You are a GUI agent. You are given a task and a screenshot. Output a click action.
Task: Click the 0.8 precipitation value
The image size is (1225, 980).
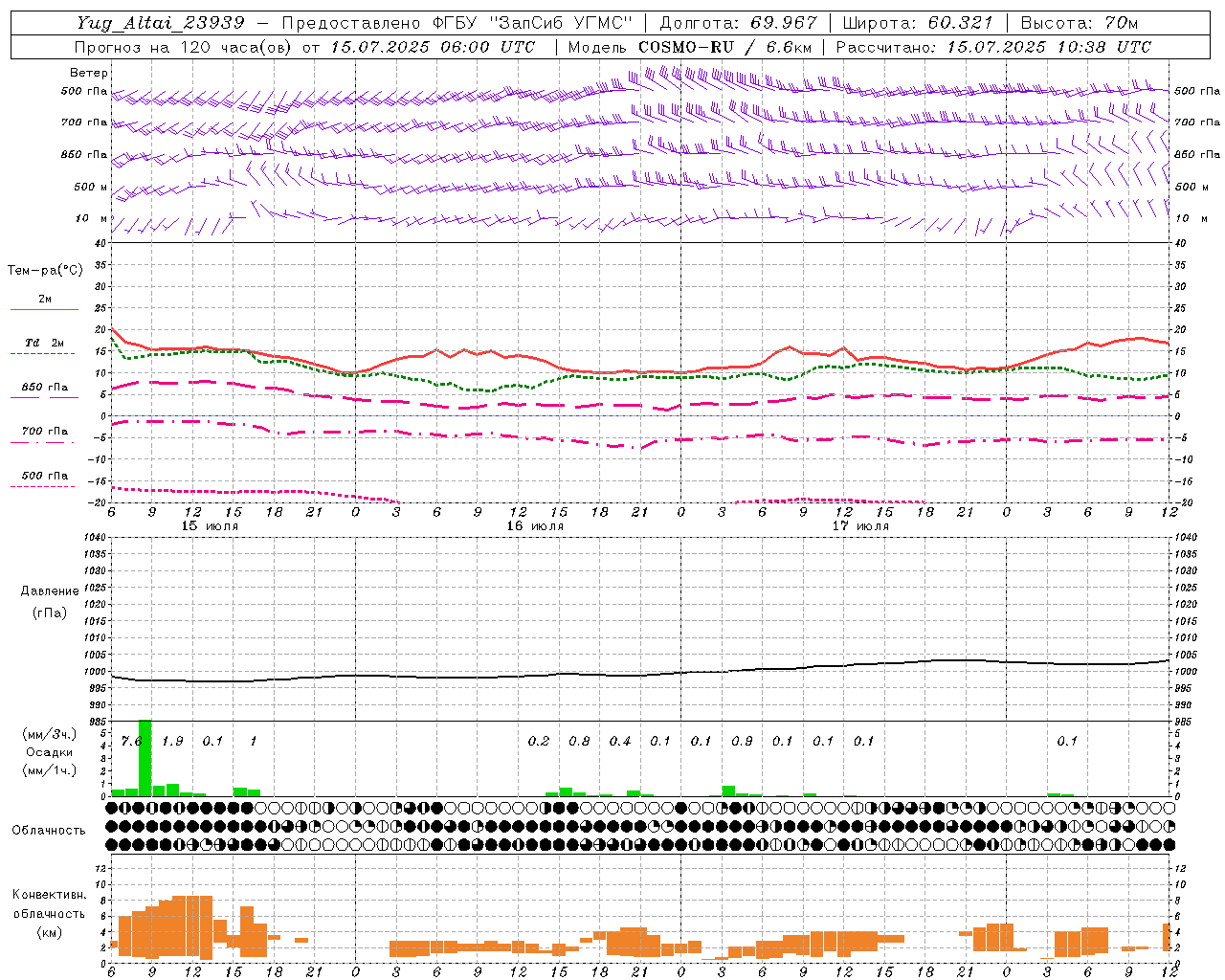point(579,742)
